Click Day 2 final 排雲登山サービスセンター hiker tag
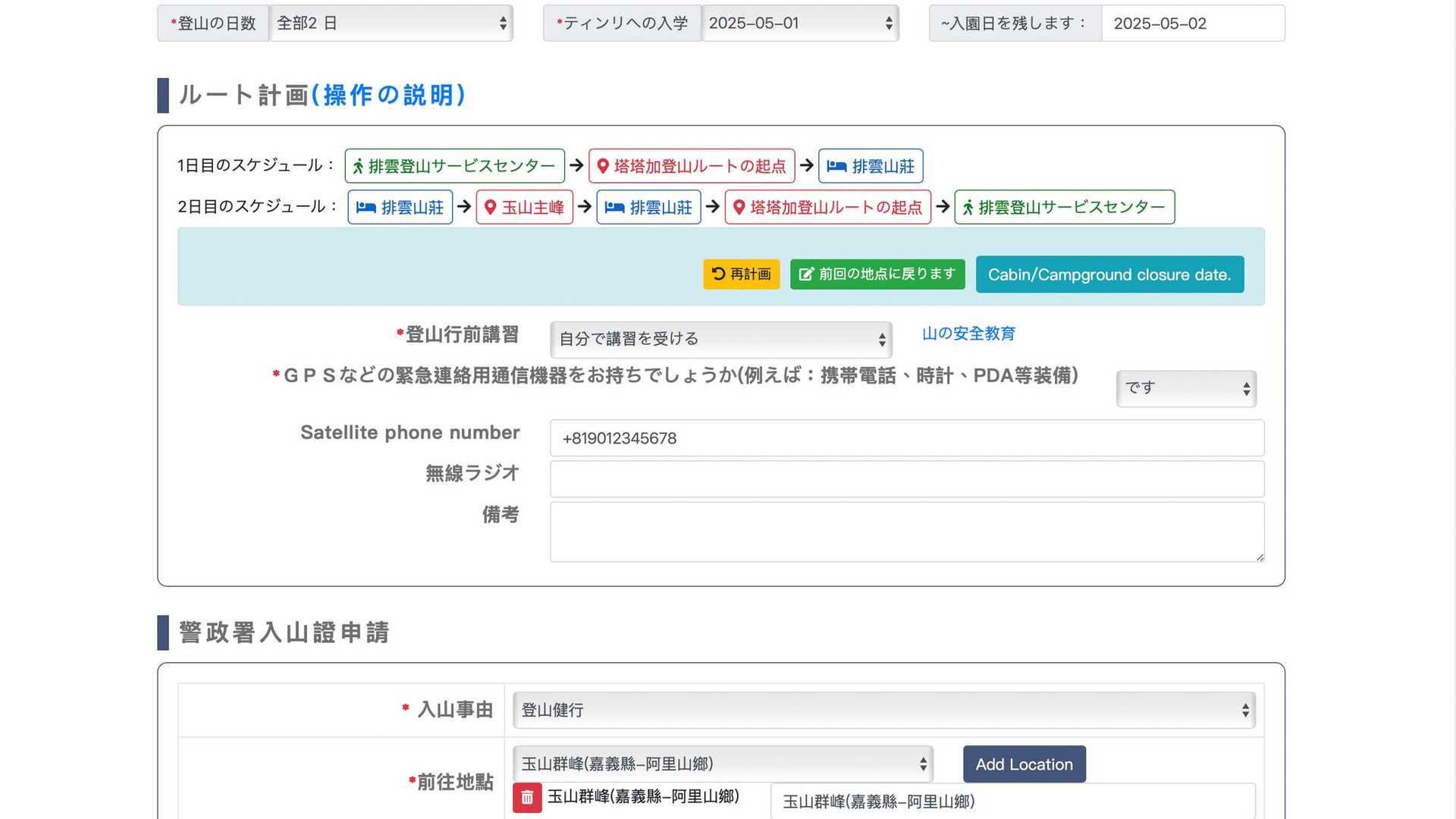This screenshot has width=1456, height=819. (1064, 207)
